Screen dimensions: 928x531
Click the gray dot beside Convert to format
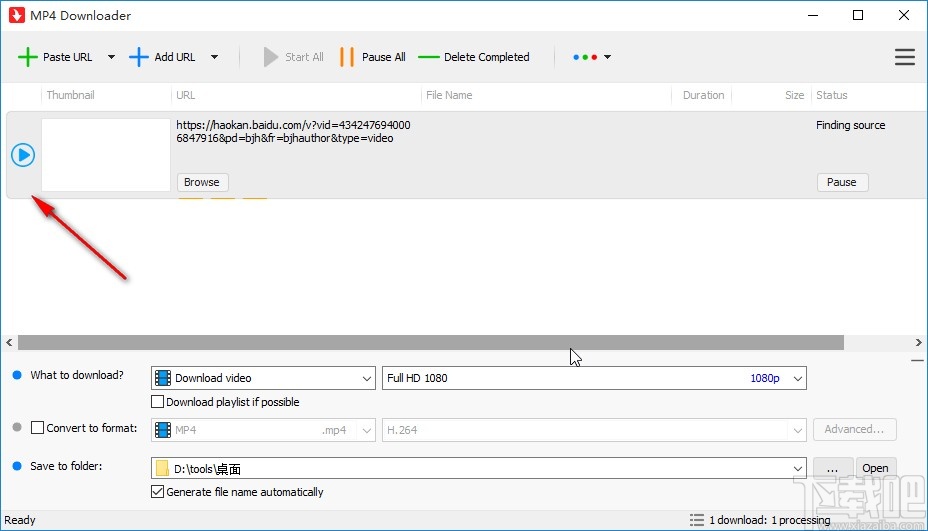[17, 427]
